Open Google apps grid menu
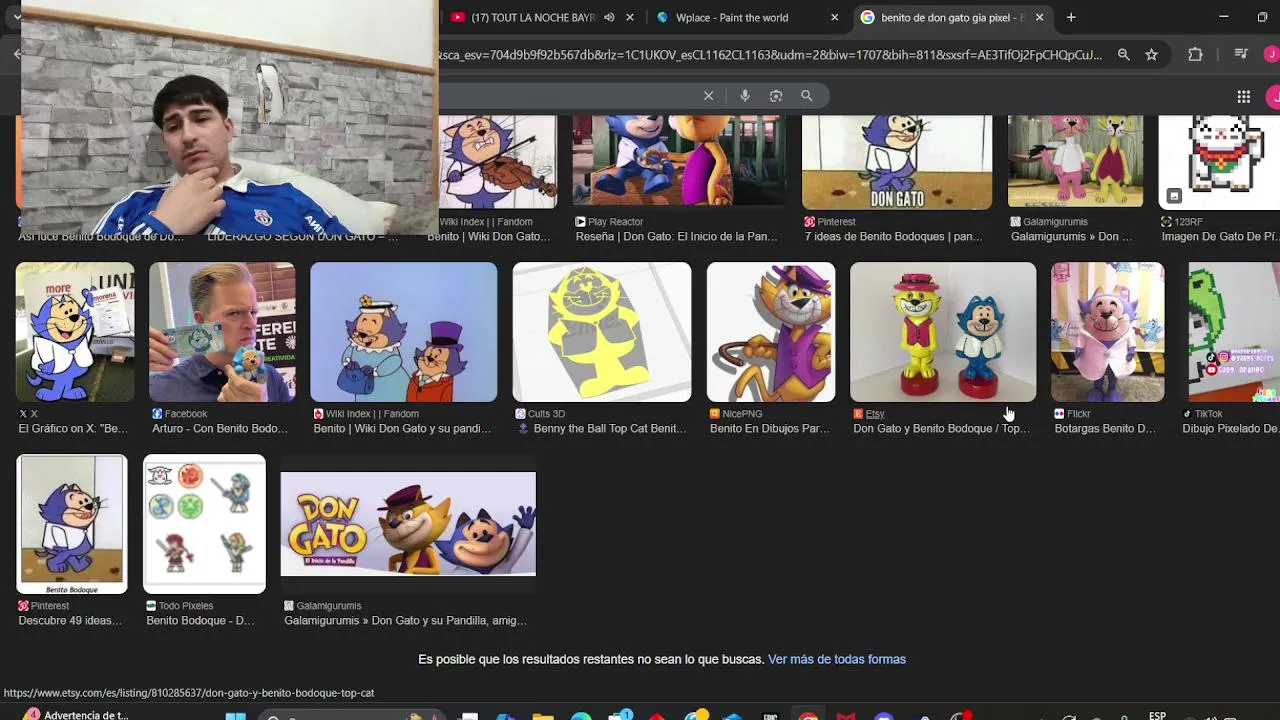The image size is (1280, 720). coord(1243,97)
